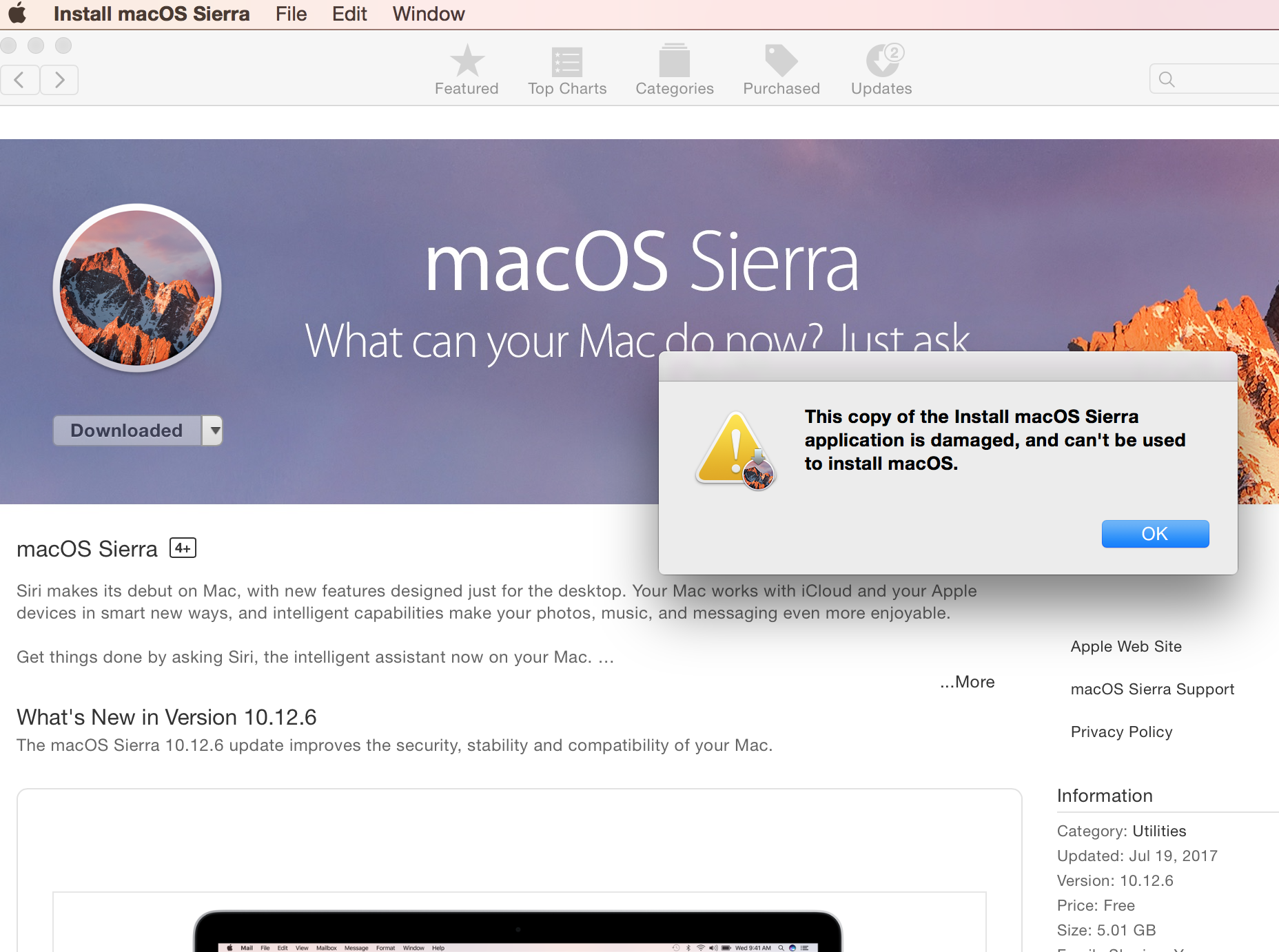Viewport: 1279px width, 952px height.
Task: Click the "Information" section heading
Action: pyautogui.click(x=1105, y=796)
